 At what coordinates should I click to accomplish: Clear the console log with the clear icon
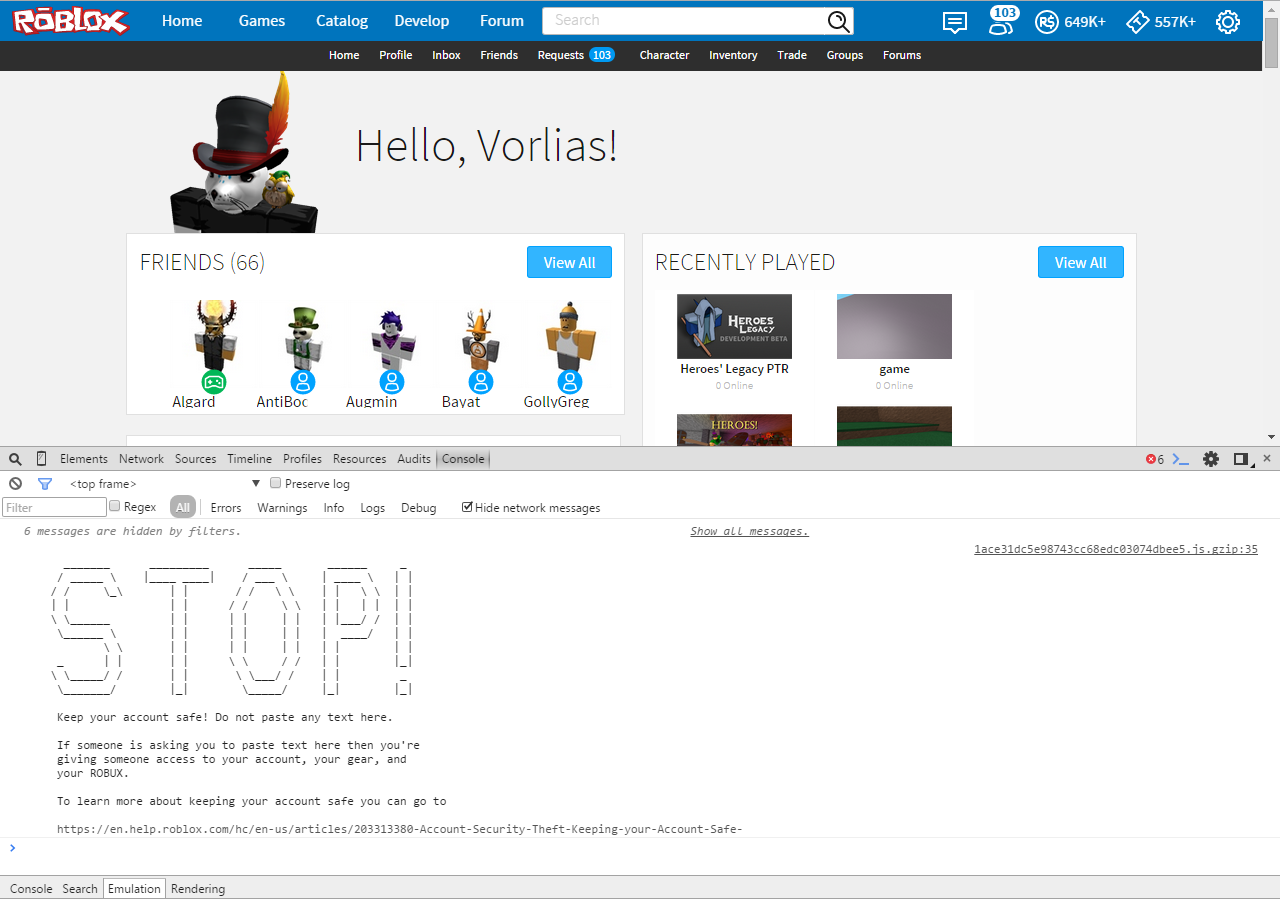(x=15, y=483)
